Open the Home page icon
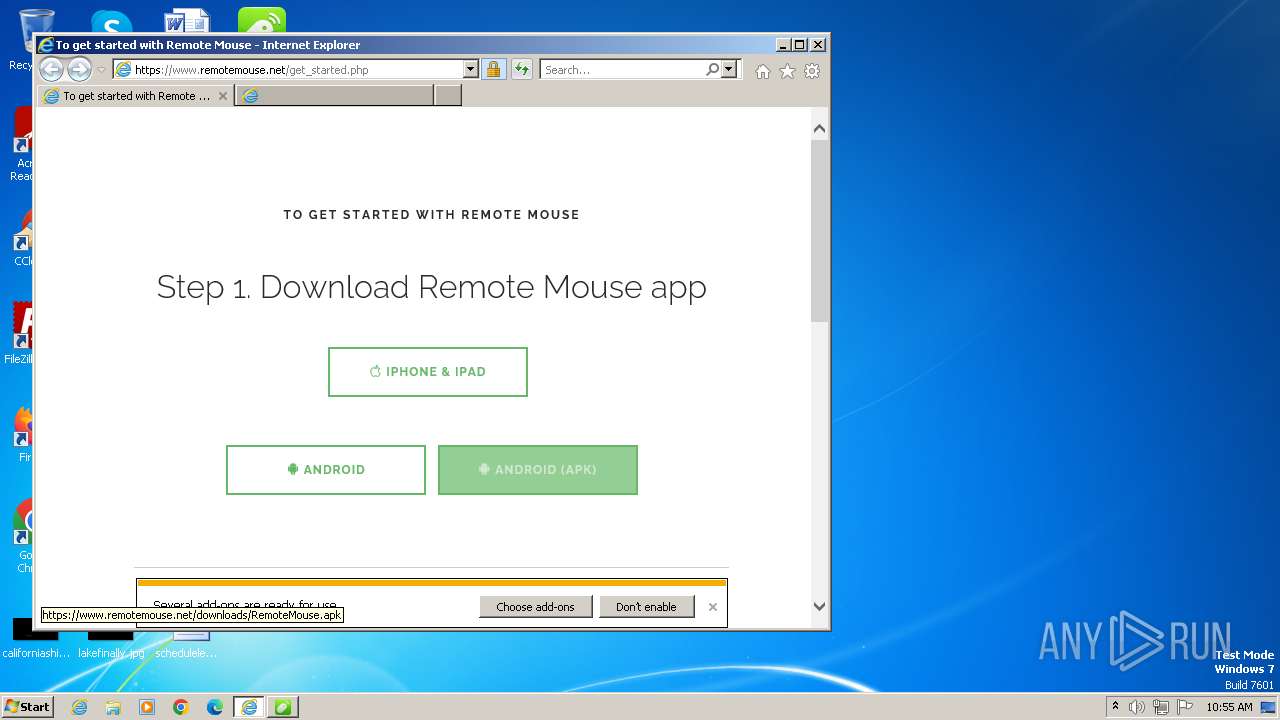 click(x=763, y=71)
